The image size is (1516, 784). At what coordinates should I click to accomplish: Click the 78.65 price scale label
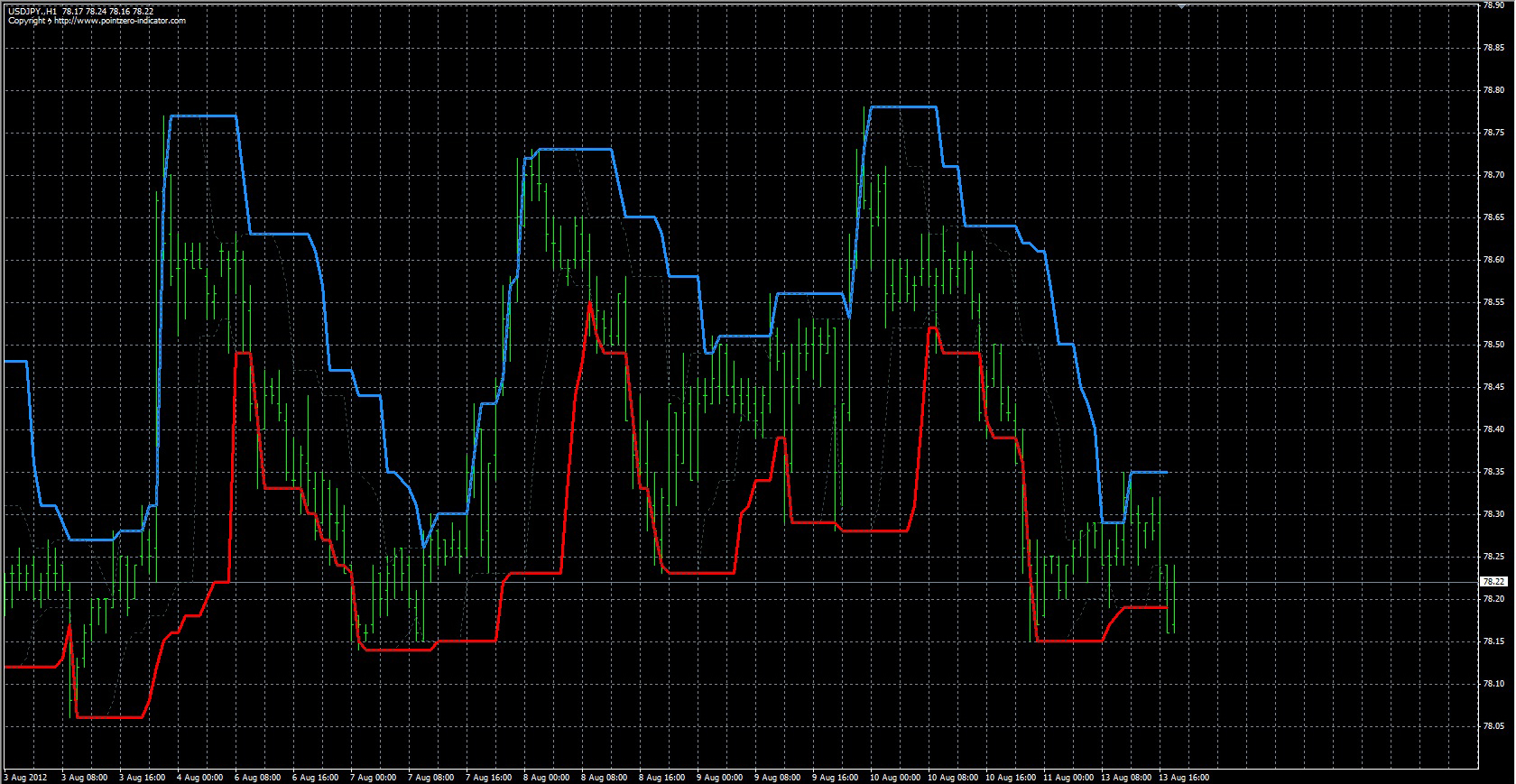click(1493, 217)
